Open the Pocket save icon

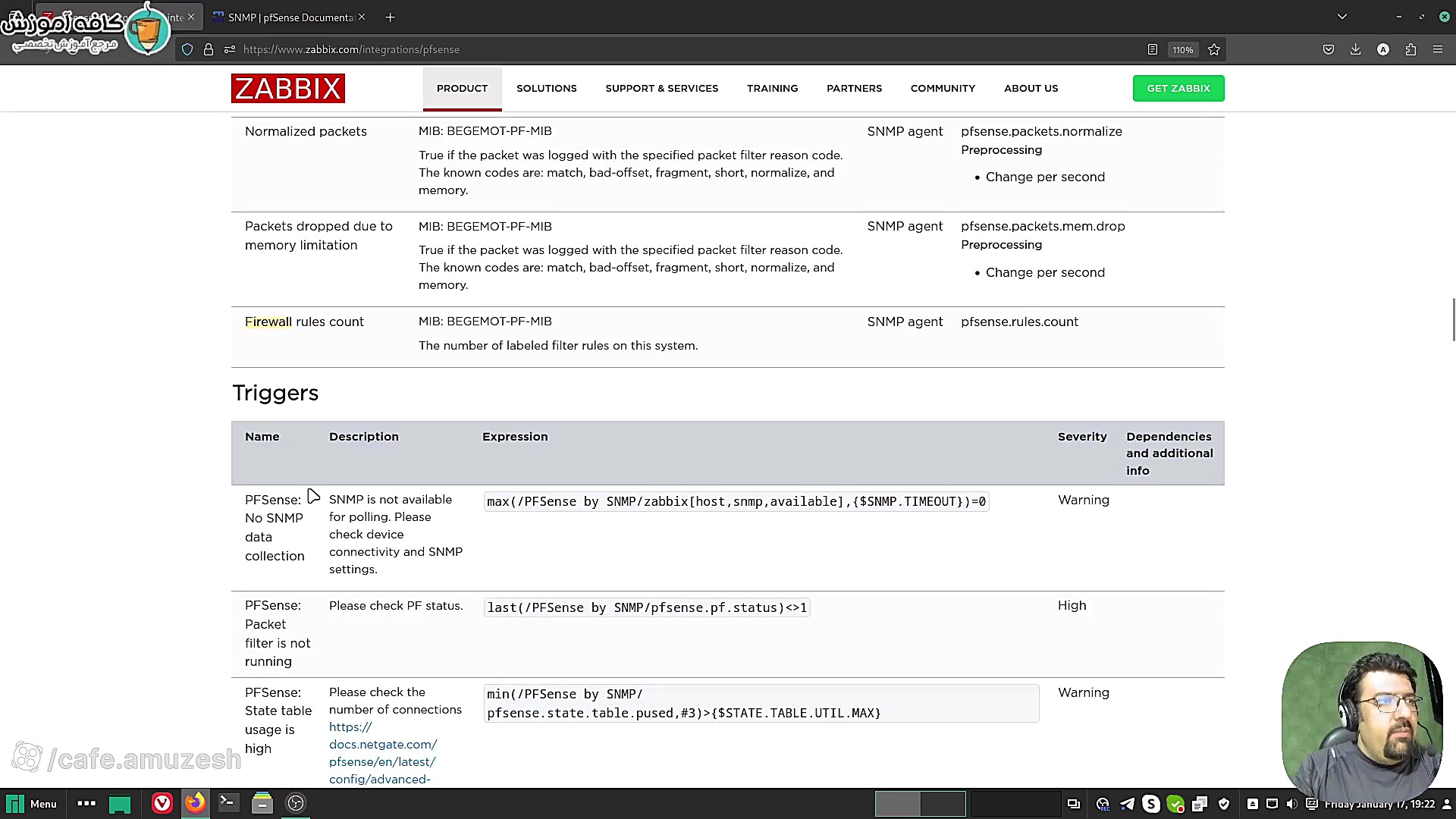coord(1329,49)
